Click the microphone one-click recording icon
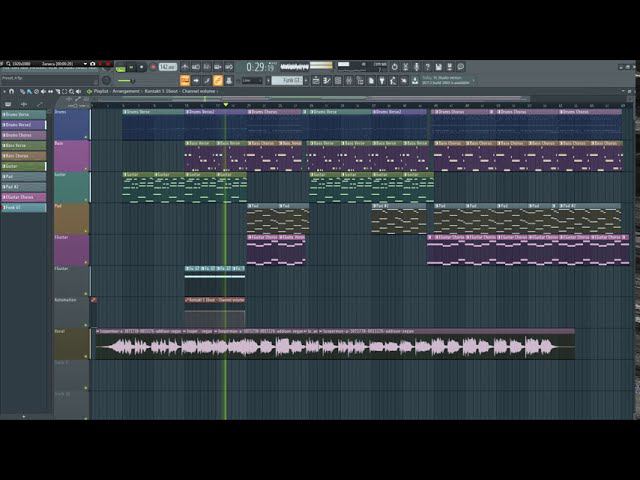 (x=416, y=67)
